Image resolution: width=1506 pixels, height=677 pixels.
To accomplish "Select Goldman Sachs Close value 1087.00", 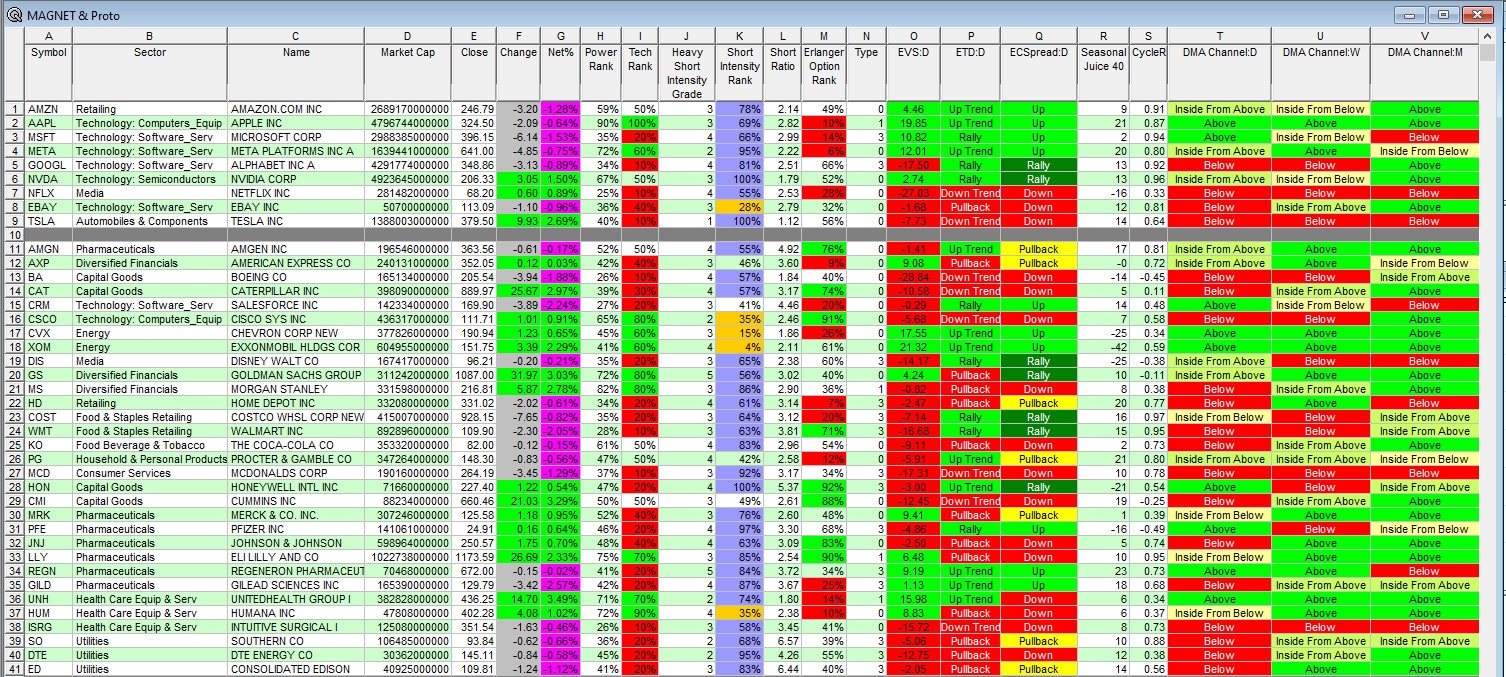I will tap(474, 375).
